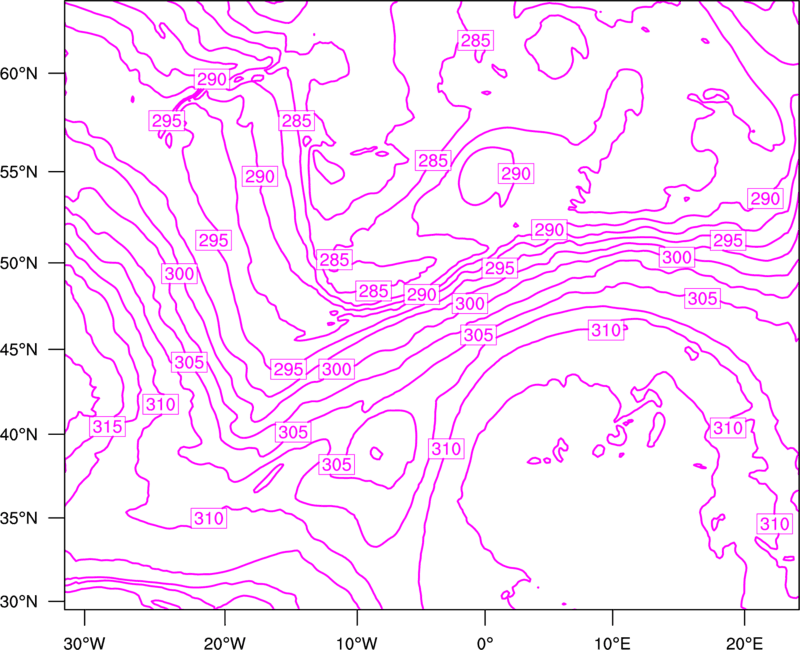Click the 60°N latitude axis label
Image resolution: width=800 pixels, height=650 pixels.
19,74
